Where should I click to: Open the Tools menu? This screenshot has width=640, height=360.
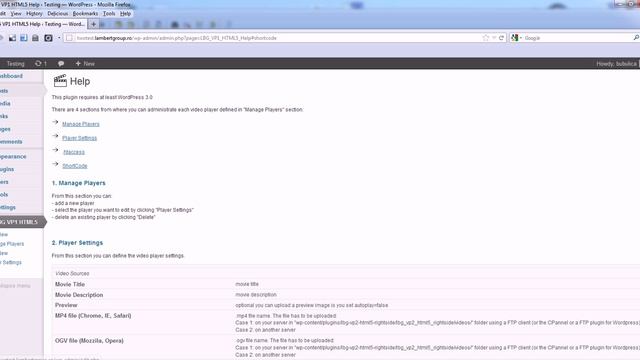pyautogui.click(x=109, y=13)
